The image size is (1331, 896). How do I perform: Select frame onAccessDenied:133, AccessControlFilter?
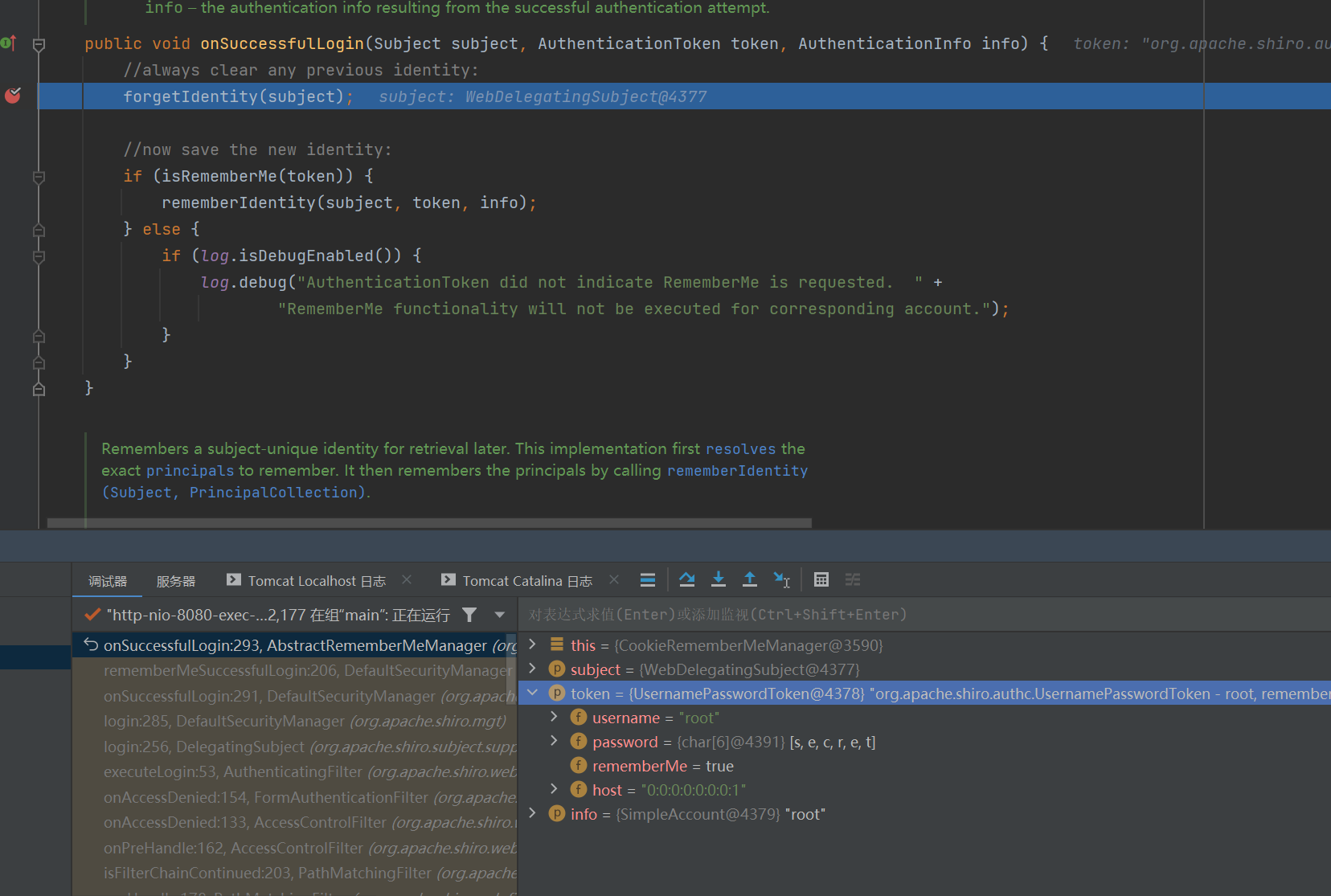pos(295,822)
